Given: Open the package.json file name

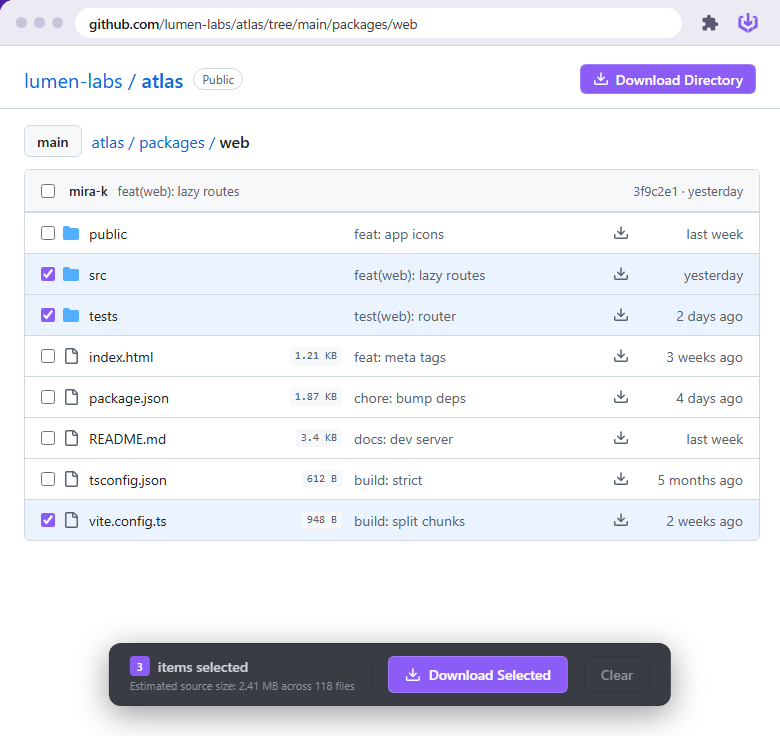Looking at the screenshot, I should click(129, 398).
